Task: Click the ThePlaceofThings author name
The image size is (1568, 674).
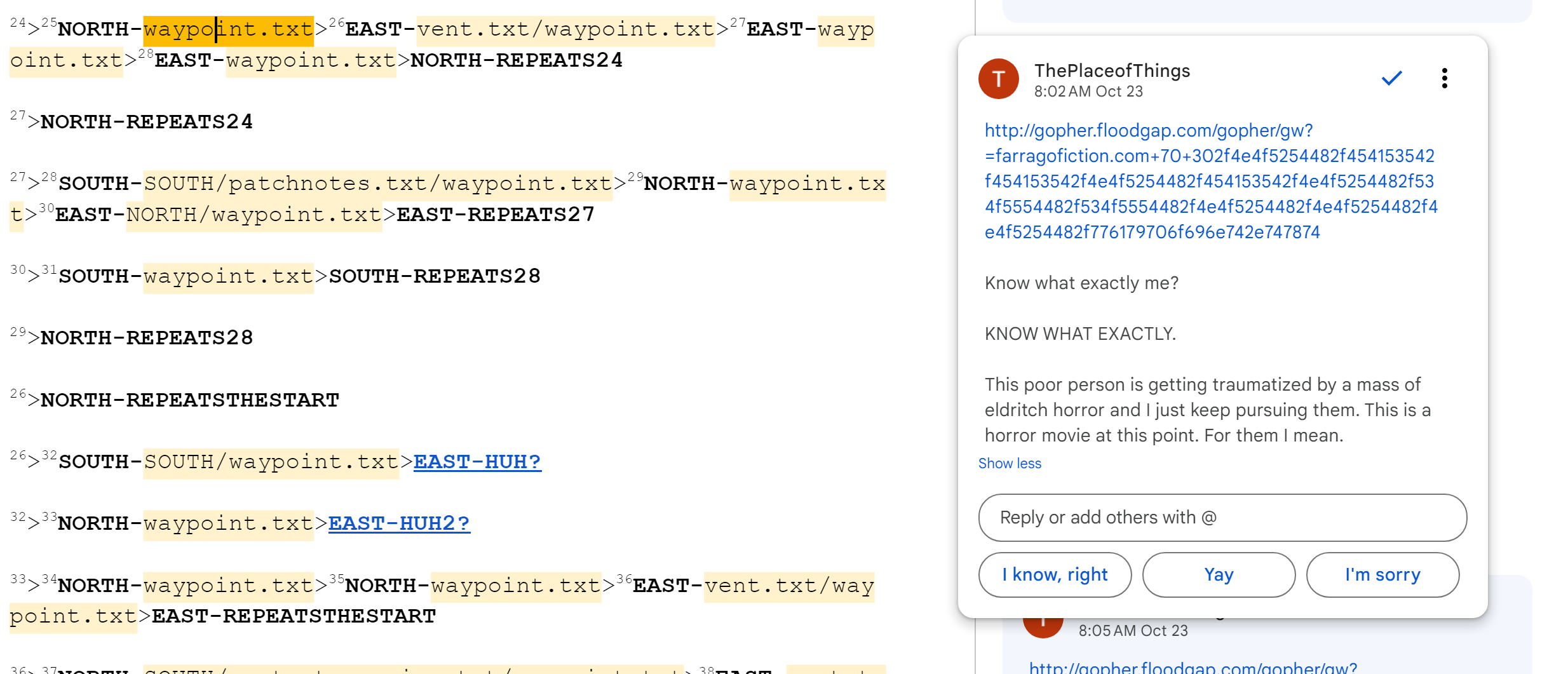Action: [1112, 71]
